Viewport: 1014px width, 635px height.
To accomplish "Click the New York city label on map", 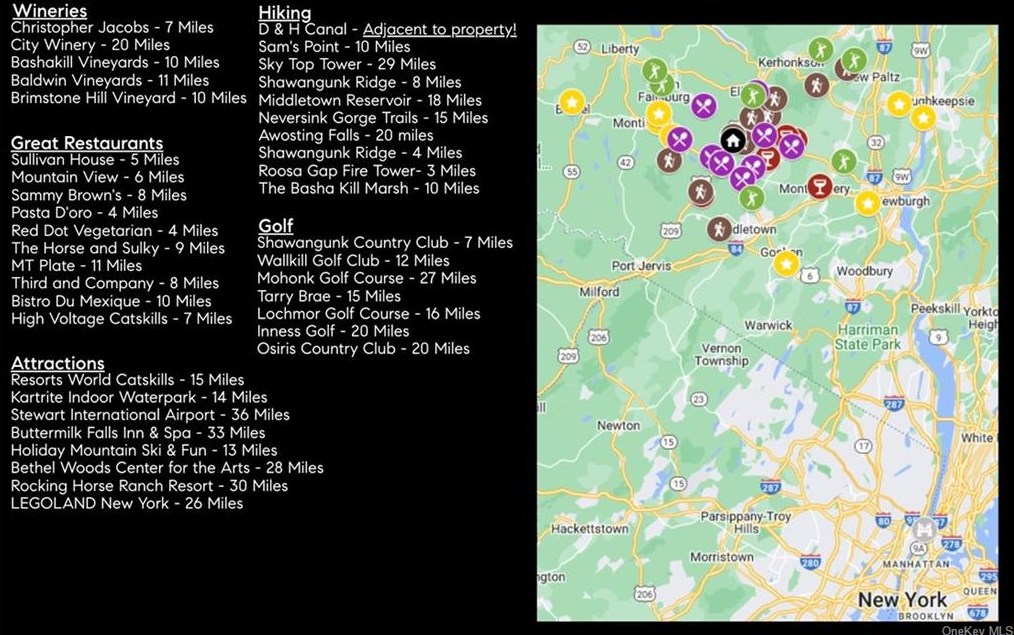I will point(902,599).
